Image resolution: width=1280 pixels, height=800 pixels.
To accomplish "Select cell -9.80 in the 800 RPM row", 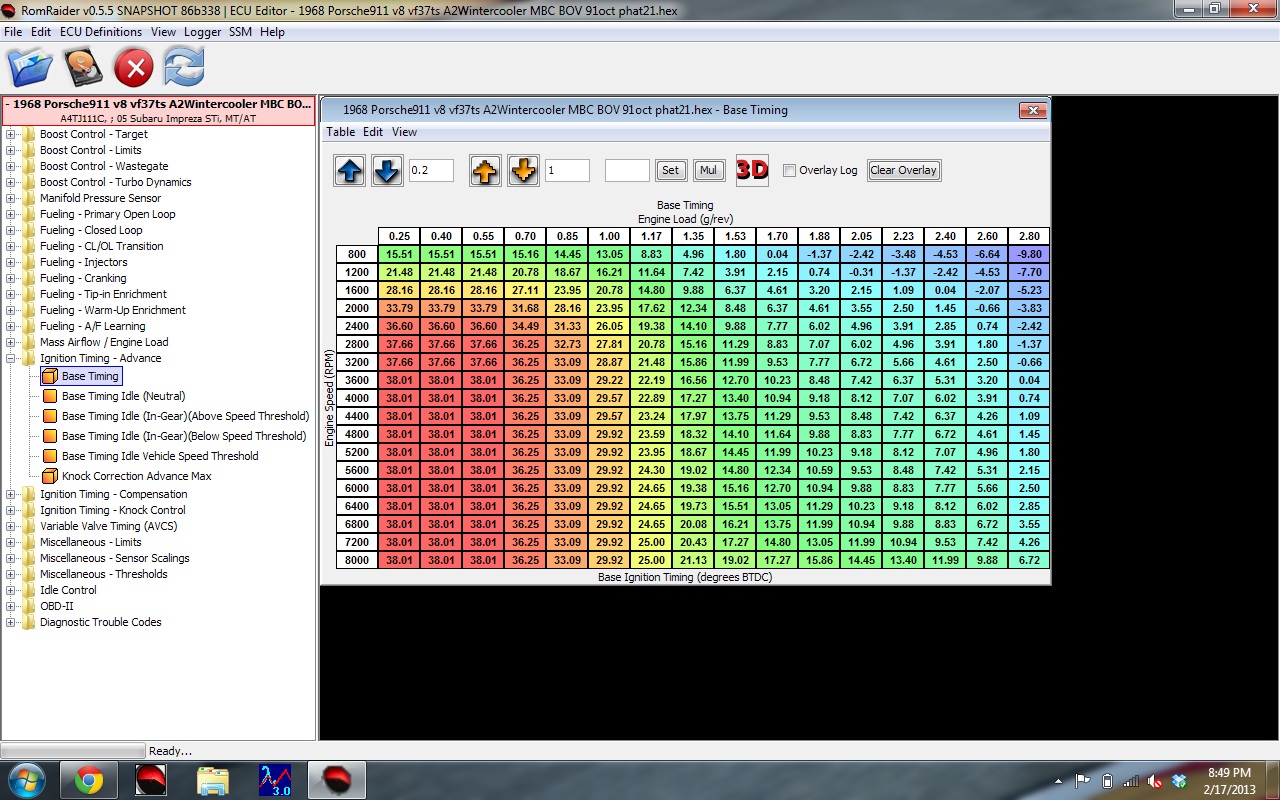I will coord(1029,254).
